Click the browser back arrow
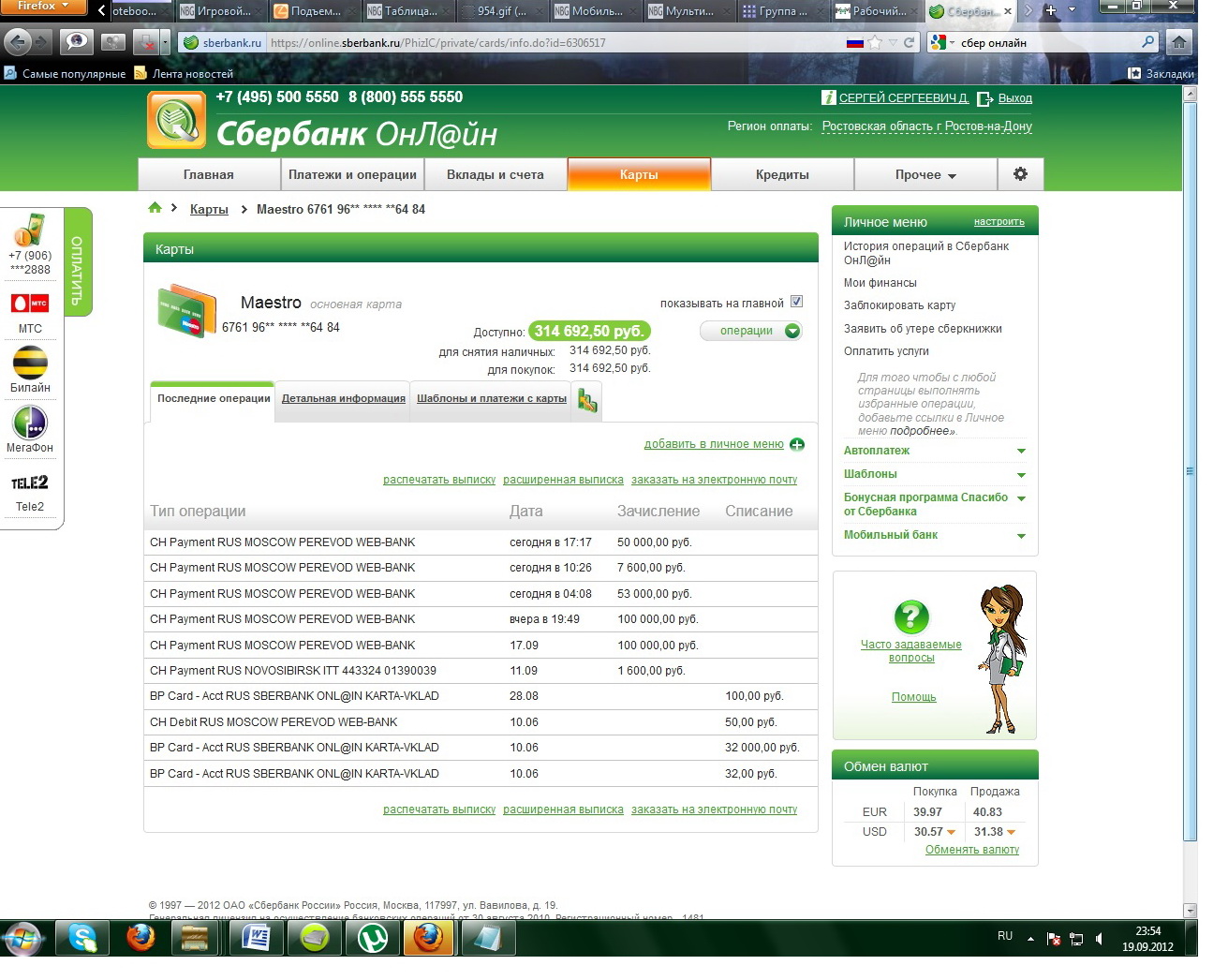The width and height of the screenshot is (1228, 980). coord(18,42)
